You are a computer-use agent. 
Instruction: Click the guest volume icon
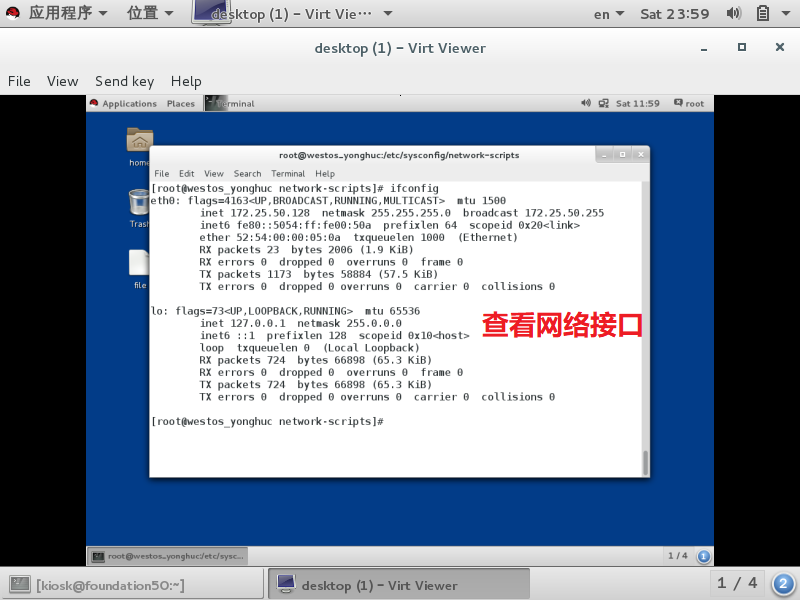coord(586,103)
